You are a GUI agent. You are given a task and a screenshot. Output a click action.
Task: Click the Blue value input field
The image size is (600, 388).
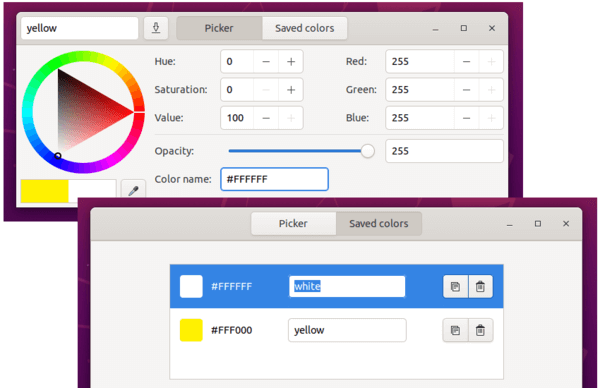(420, 118)
